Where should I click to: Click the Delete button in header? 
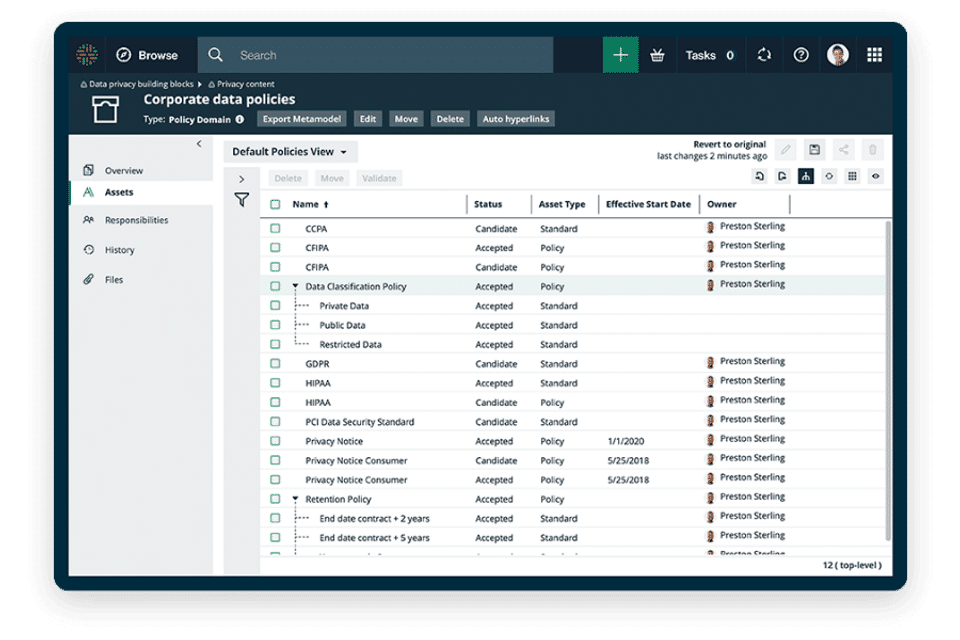(450, 119)
